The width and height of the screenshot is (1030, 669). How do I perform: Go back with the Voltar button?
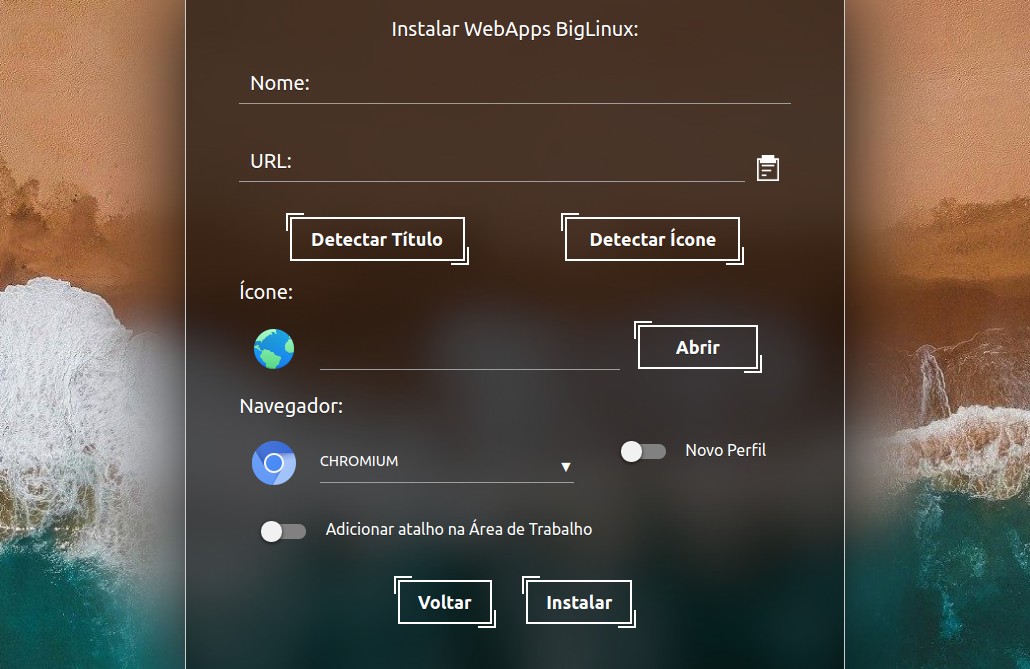click(x=445, y=602)
